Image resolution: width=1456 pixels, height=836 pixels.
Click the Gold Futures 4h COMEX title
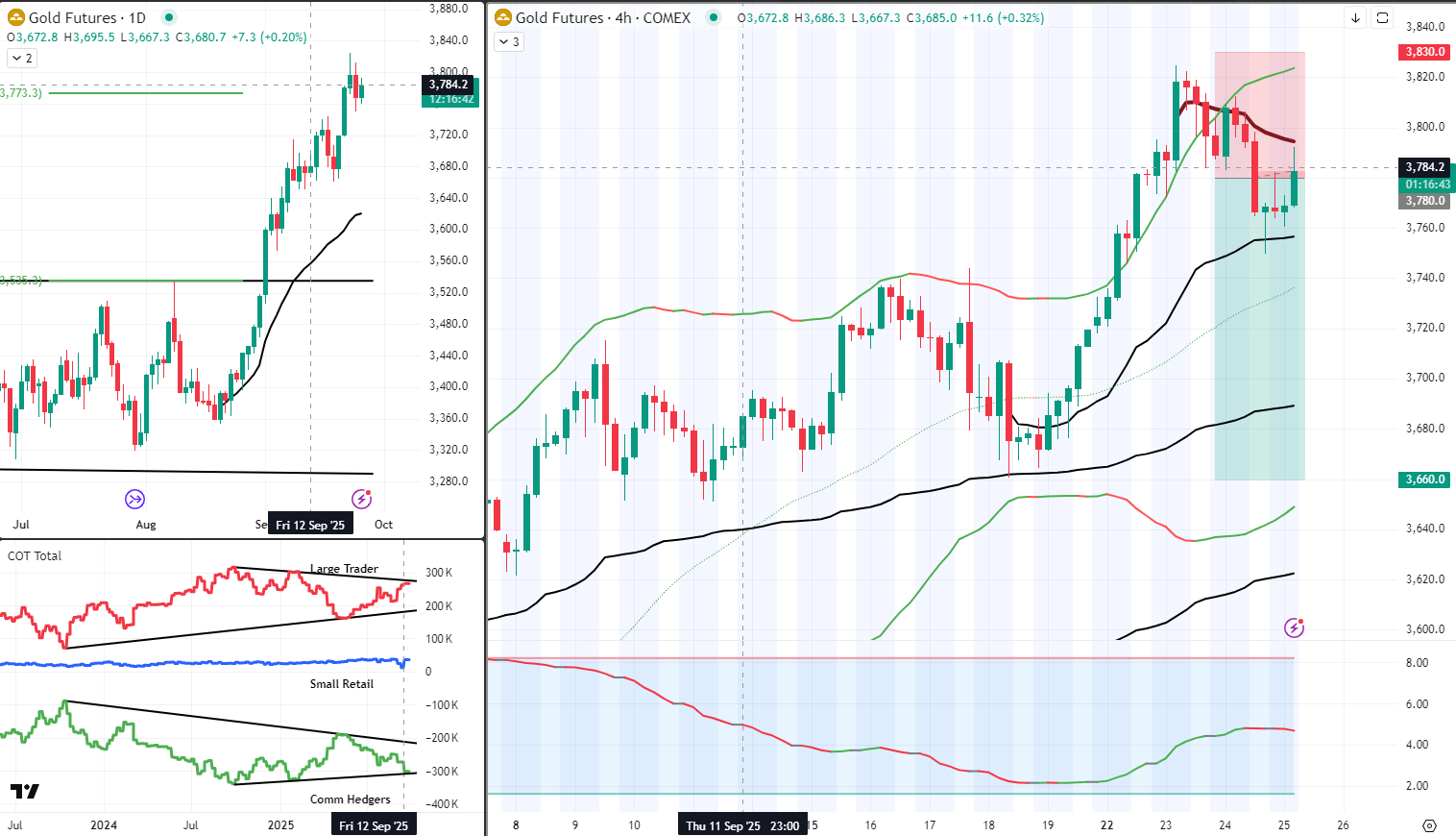(602, 17)
